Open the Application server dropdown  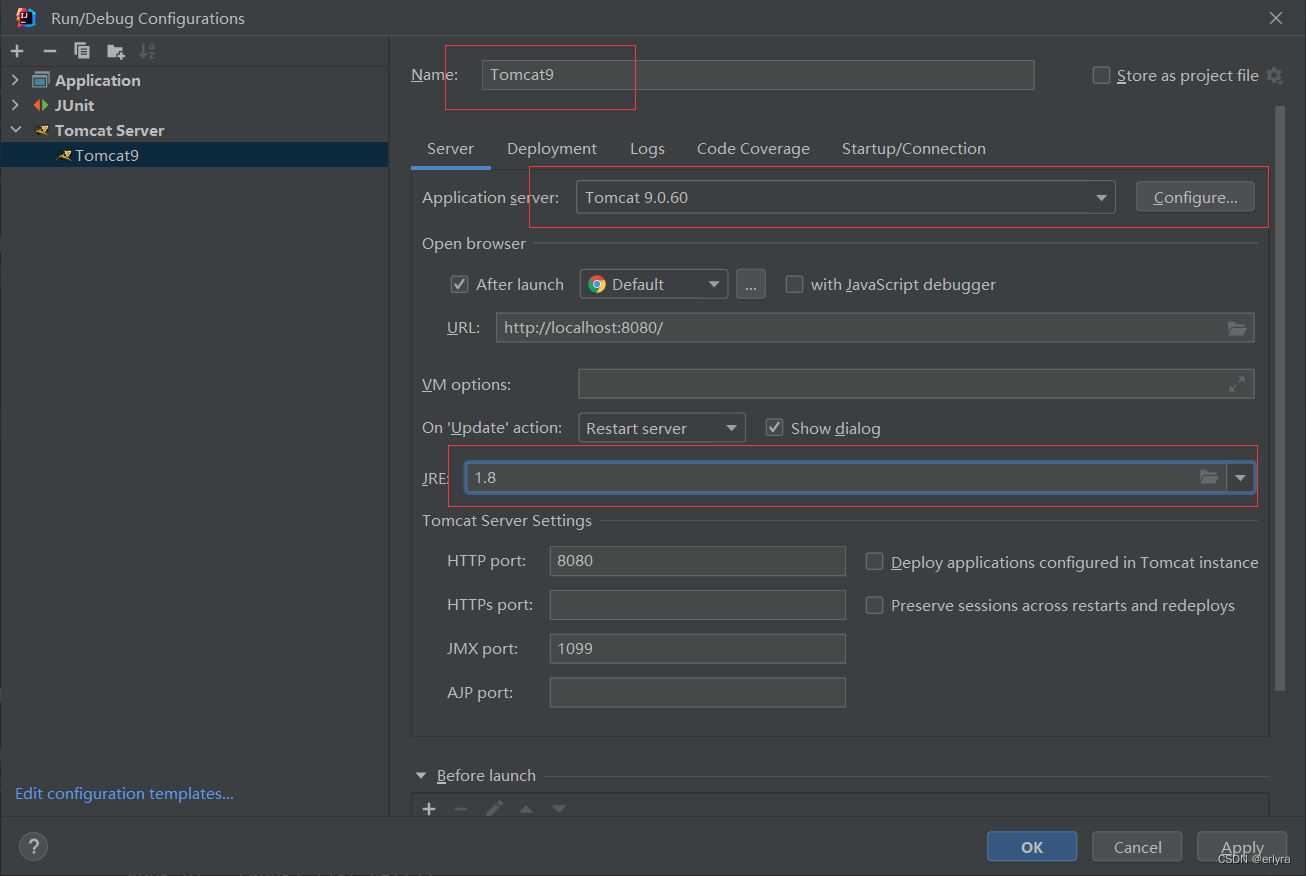click(x=1100, y=197)
